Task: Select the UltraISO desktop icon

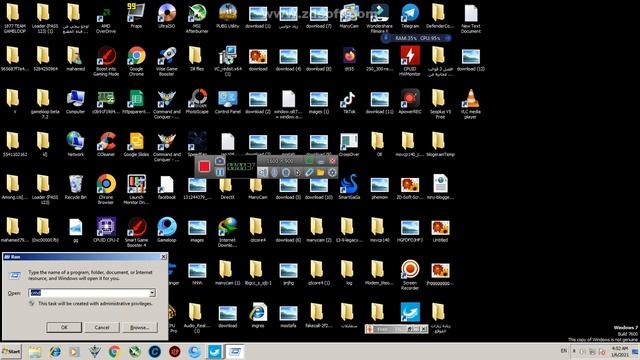Action: (x=167, y=16)
